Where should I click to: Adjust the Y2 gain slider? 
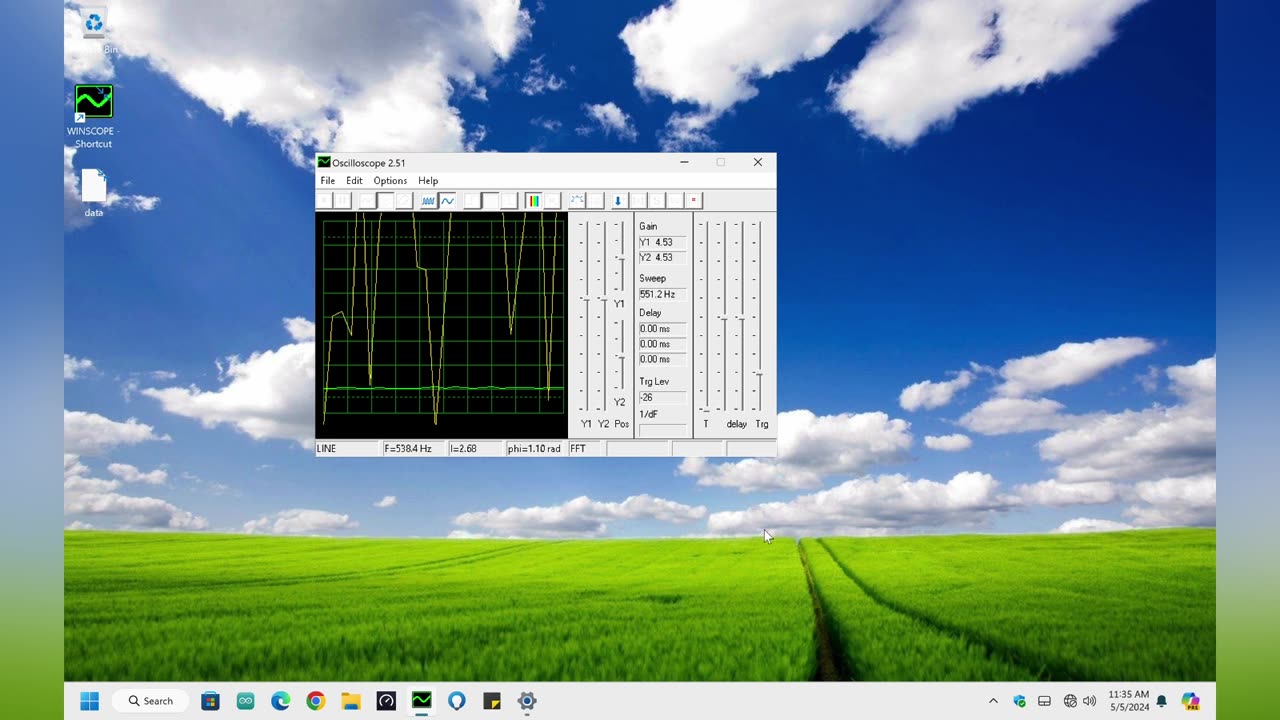click(x=603, y=315)
